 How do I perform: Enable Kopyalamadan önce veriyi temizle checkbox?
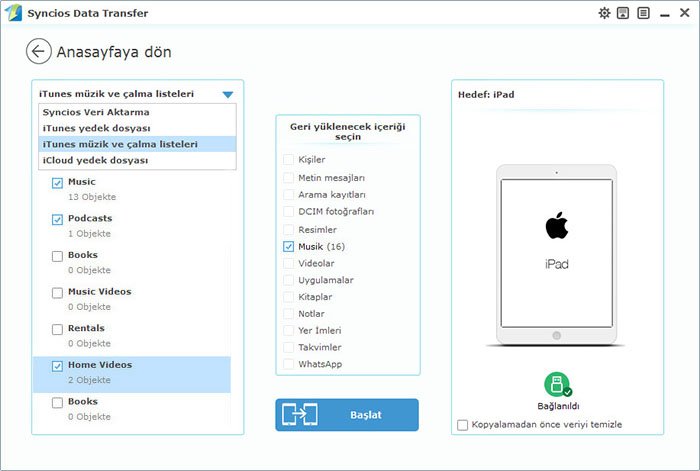point(462,425)
